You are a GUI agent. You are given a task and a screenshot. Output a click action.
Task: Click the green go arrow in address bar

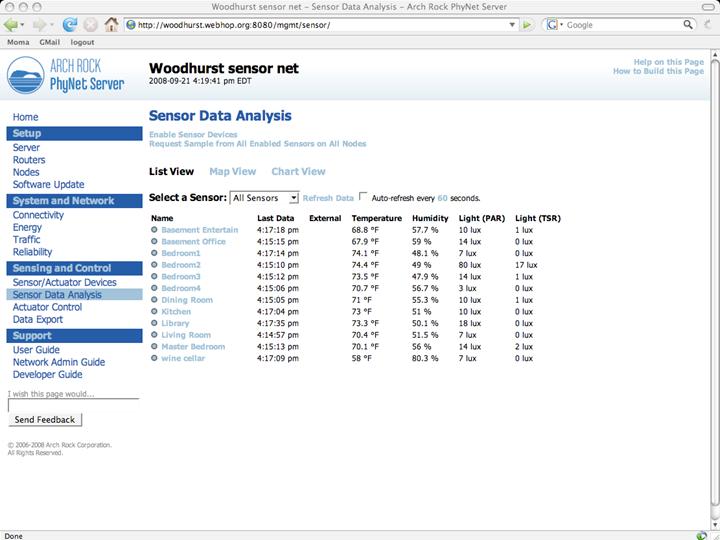527,24
